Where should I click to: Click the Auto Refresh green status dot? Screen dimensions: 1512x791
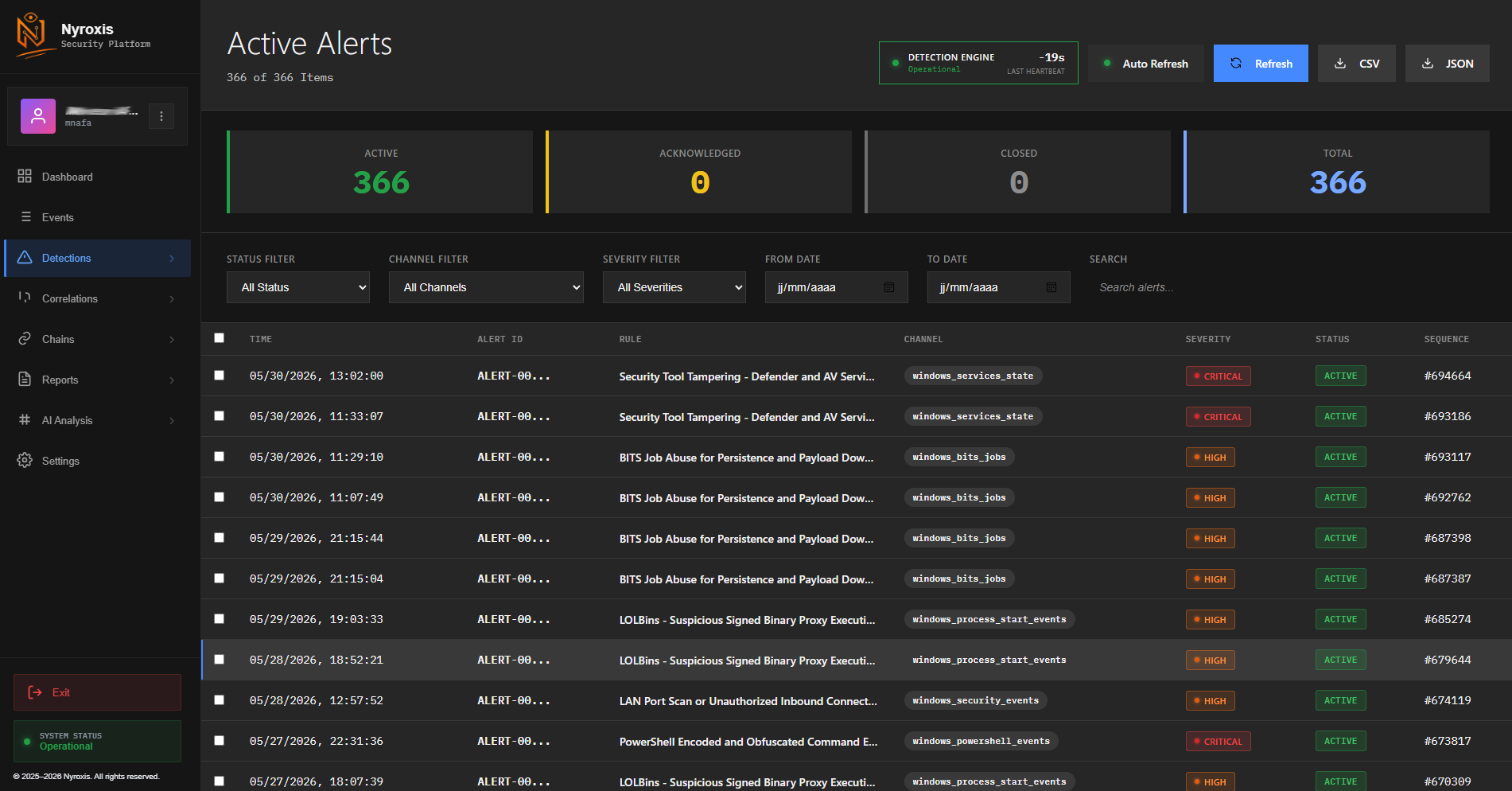pyautogui.click(x=1107, y=63)
